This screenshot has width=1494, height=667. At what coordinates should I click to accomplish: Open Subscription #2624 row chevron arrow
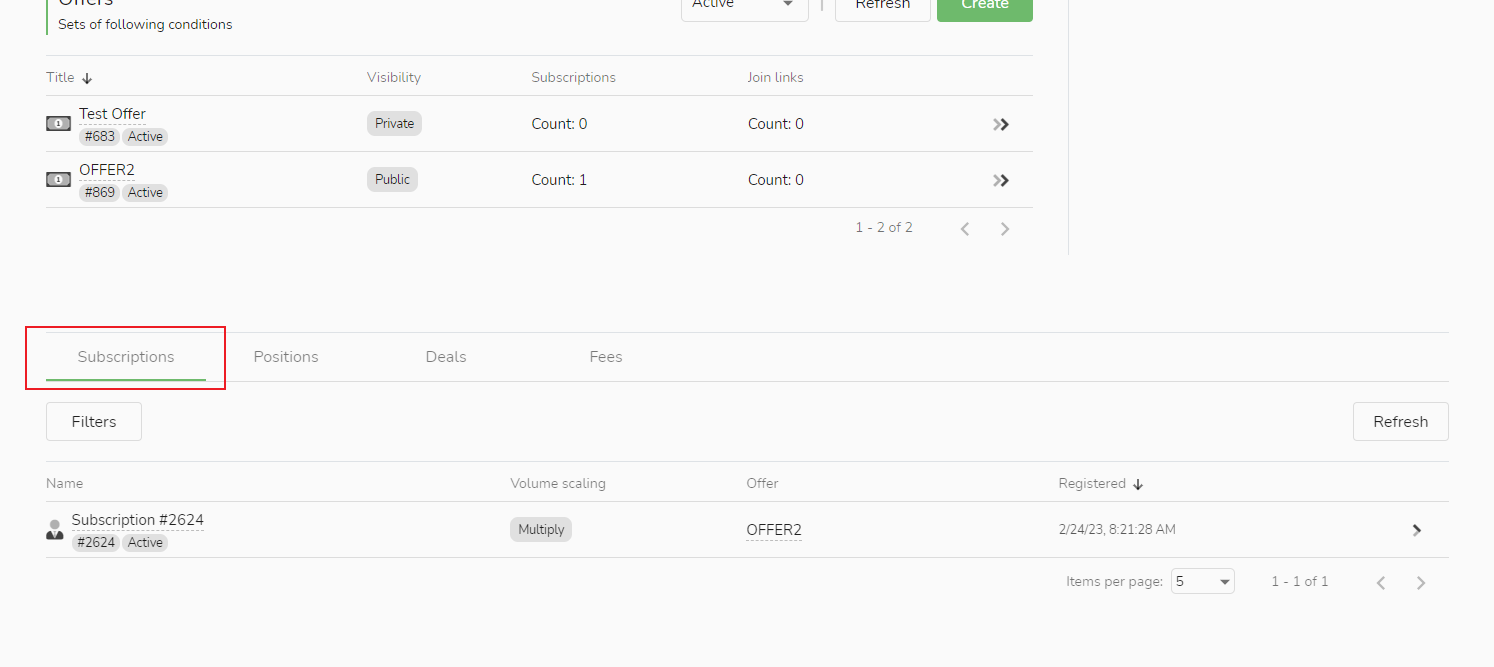[x=1417, y=530]
